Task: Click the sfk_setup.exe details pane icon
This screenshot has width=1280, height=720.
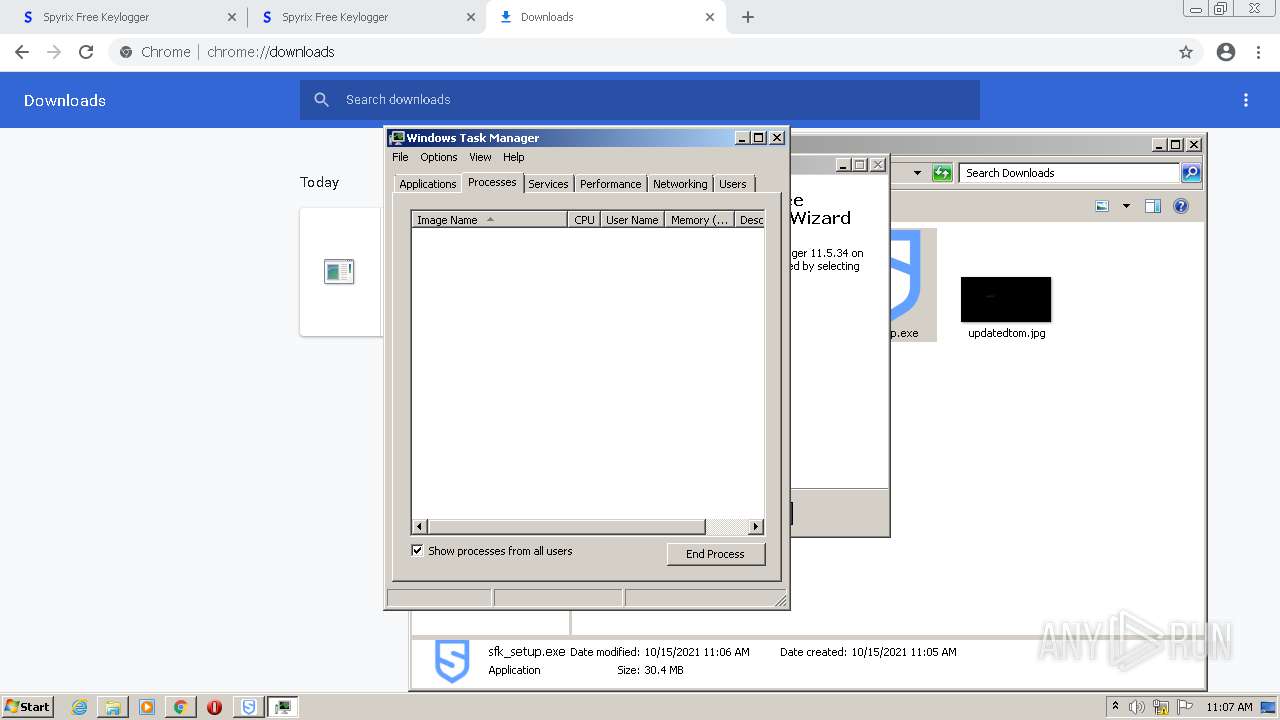Action: 452,662
